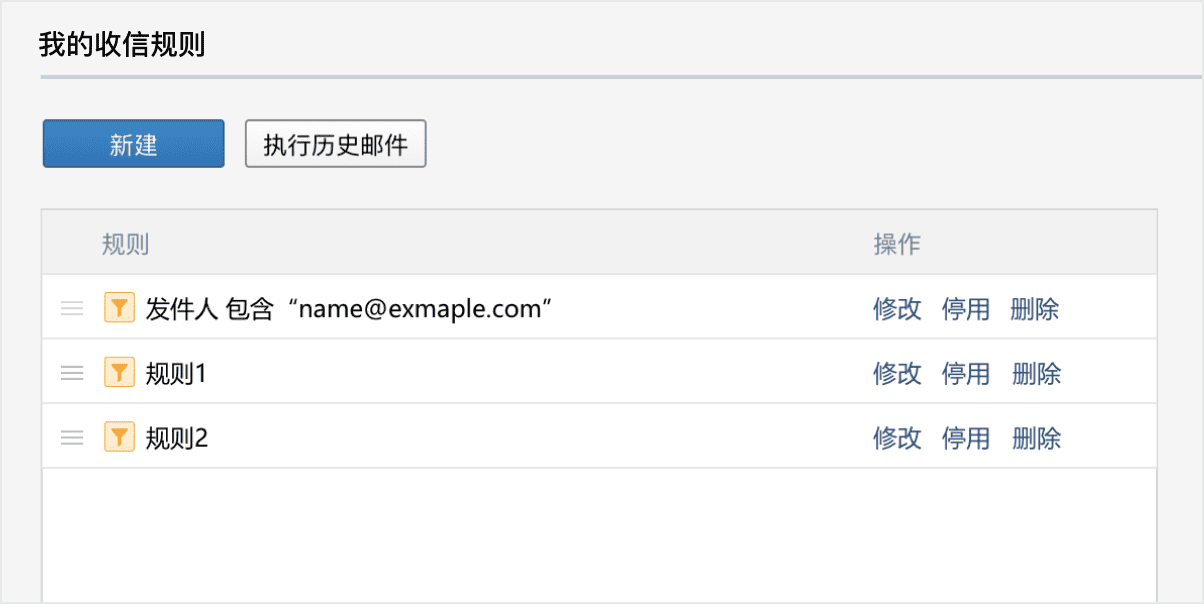Disable 规则1 using its 停用 link
The width and height of the screenshot is (1204, 604).
tap(965, 373)
